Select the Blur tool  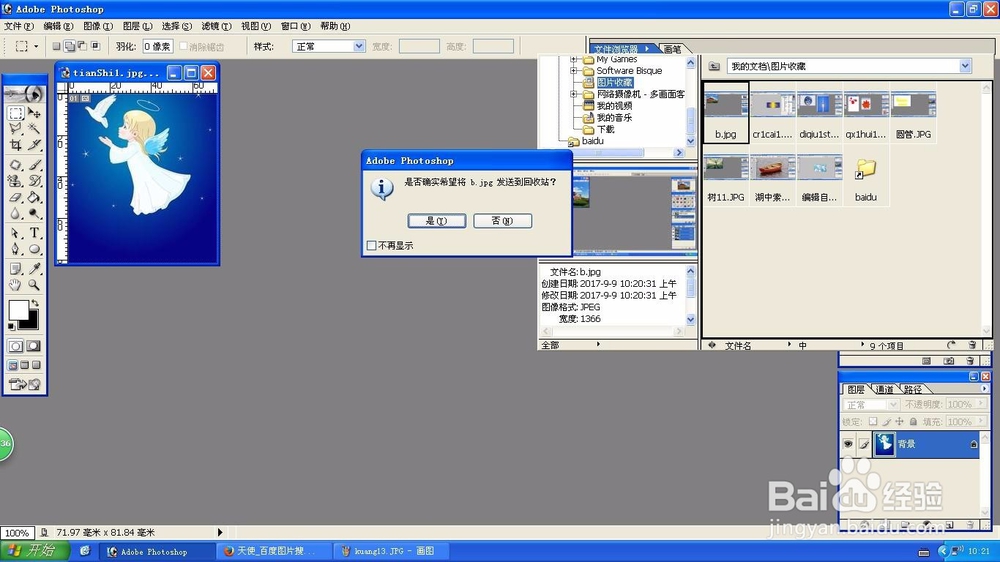(x=16, y=213)
